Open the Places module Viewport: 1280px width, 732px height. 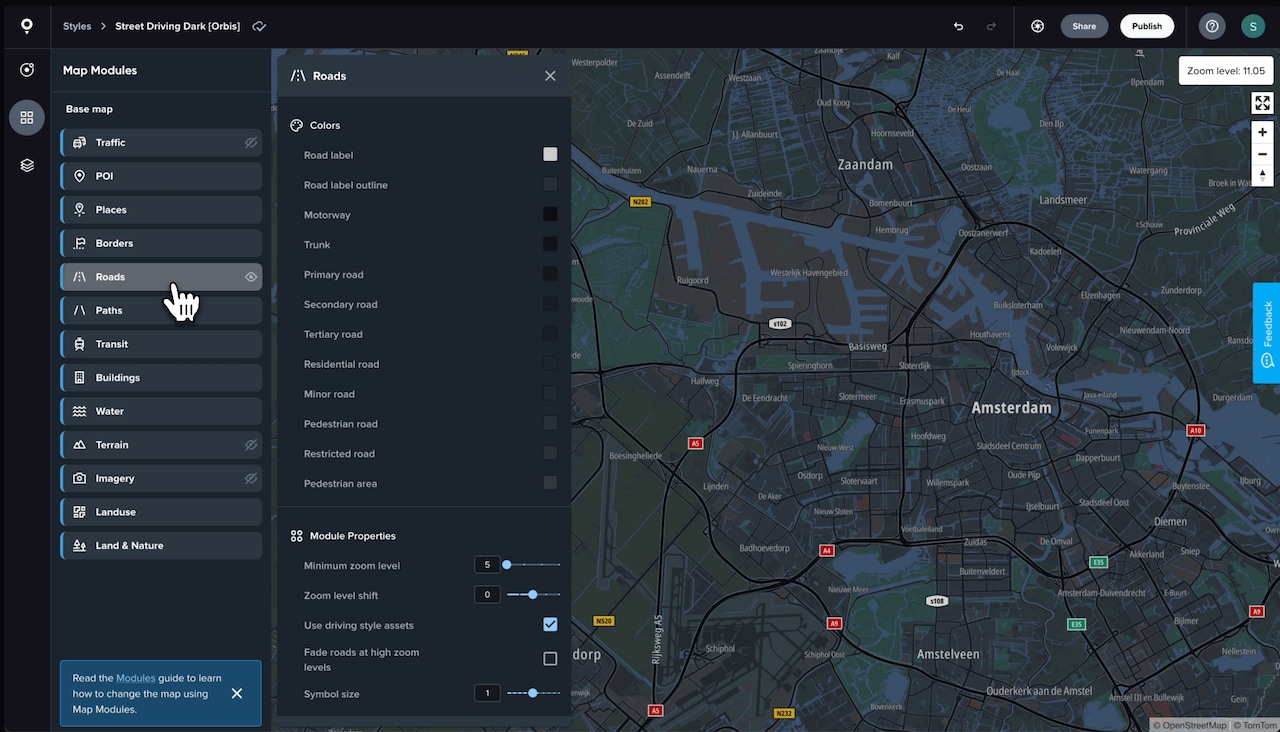161,210
